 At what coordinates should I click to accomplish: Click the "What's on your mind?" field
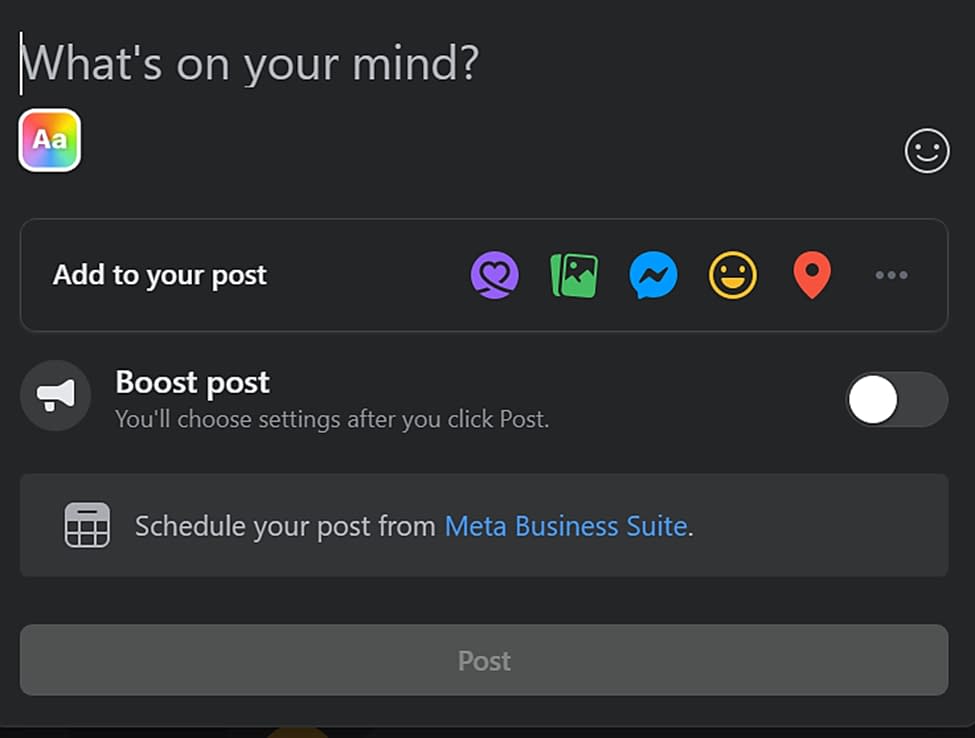[x=250, y=63]
